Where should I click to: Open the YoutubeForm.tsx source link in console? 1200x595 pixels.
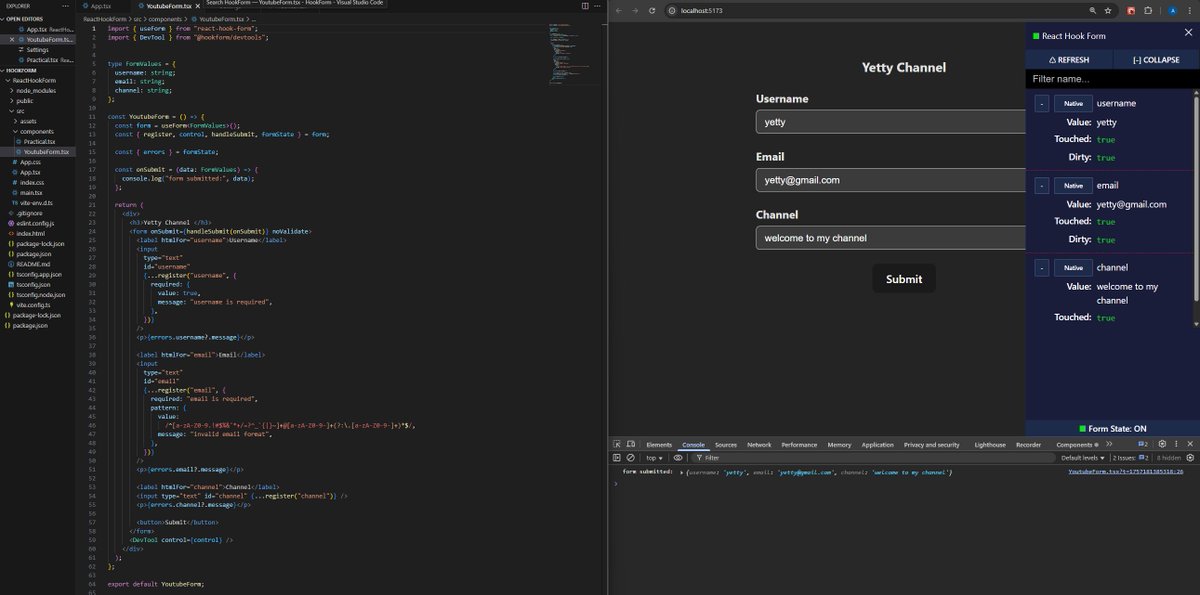(x=1126, y=471)
